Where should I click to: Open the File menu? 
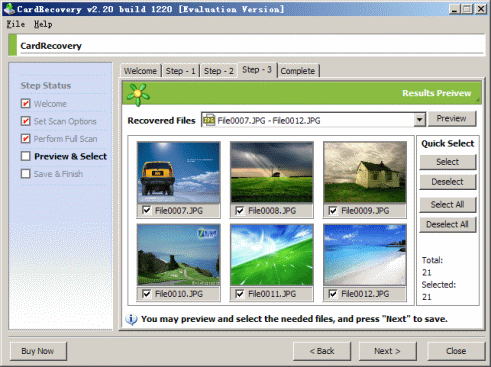16,24
